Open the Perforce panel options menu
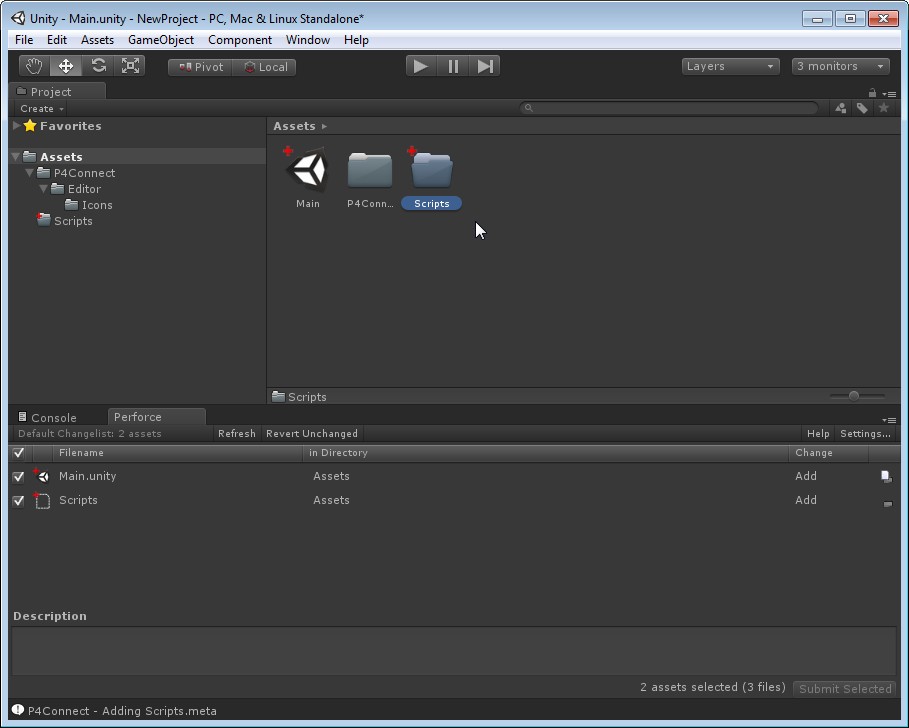This screenshot has width=909, height=728. [889, 420]
